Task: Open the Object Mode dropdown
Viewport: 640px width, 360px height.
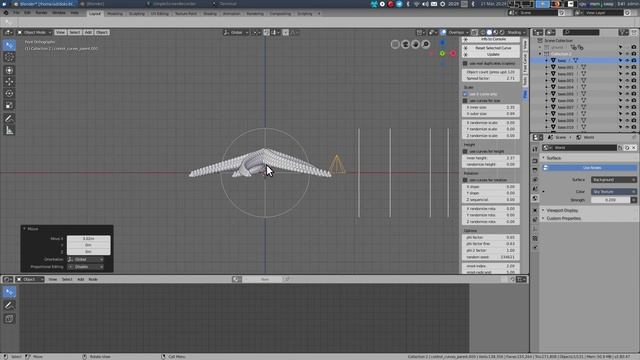Action: pyautogui.click(x=34, y=32)
